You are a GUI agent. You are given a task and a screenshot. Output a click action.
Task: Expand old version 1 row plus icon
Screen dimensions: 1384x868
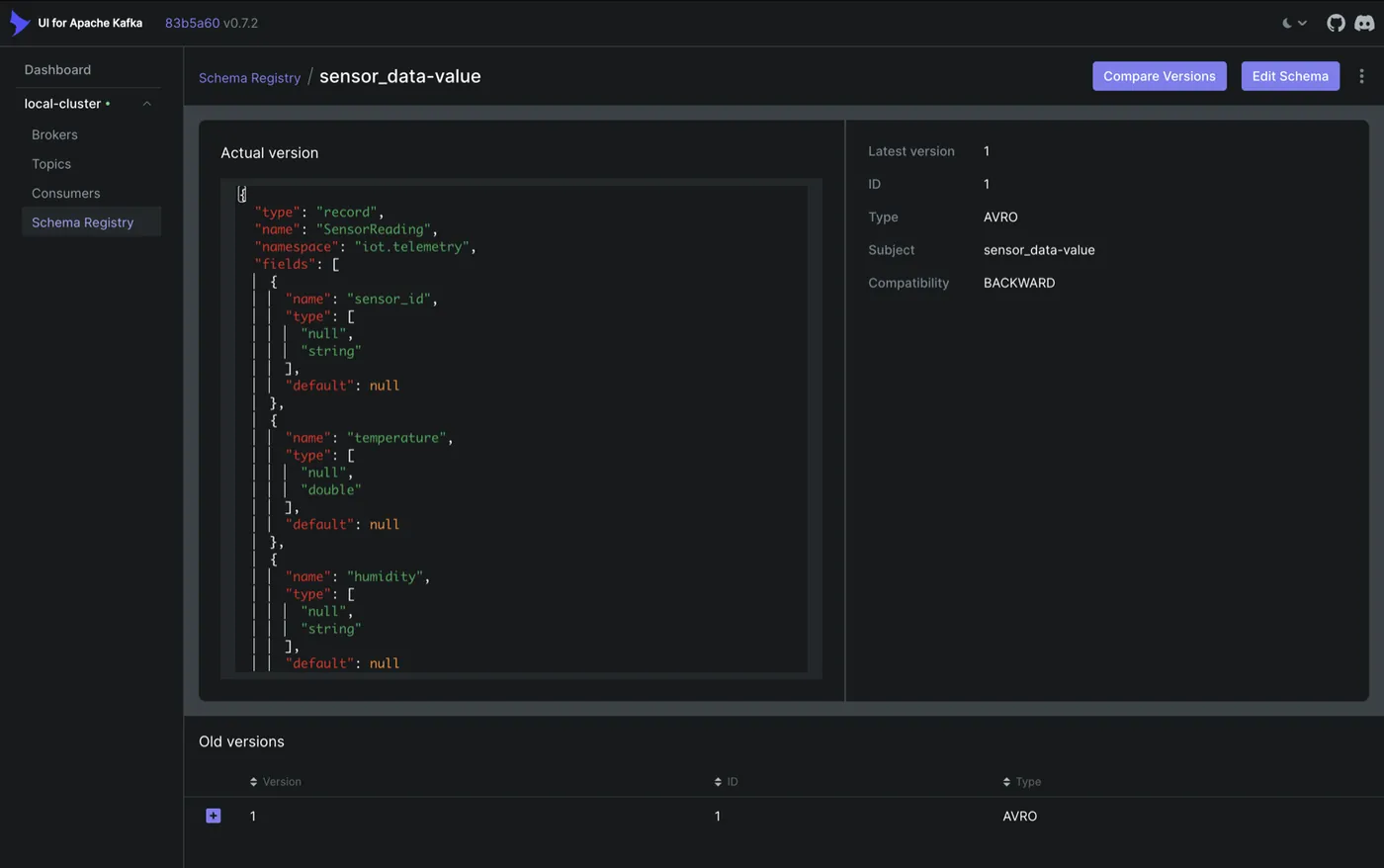pos(214,816)
